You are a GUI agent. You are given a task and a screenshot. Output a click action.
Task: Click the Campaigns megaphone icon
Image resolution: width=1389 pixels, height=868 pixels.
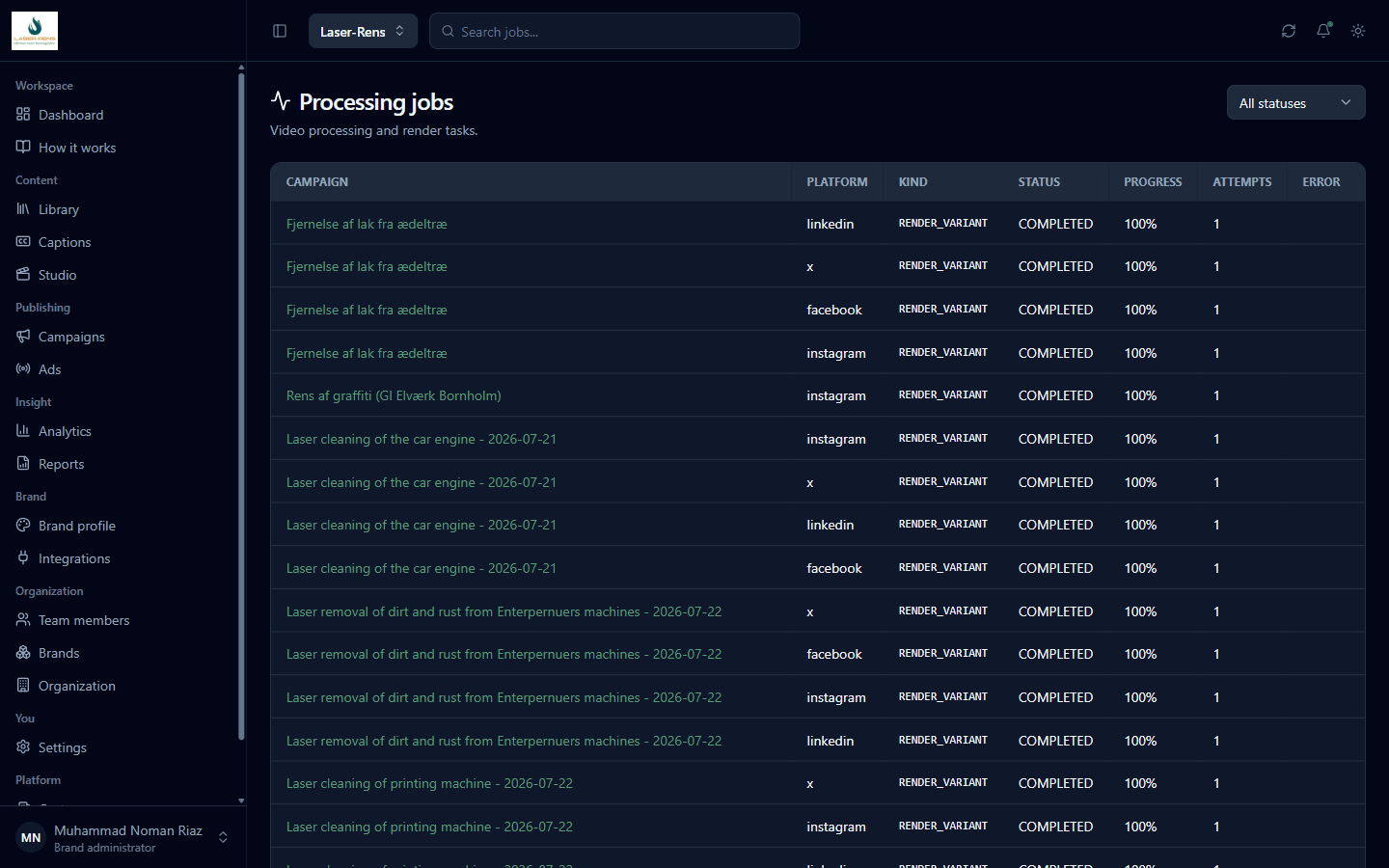click(23, 337)
